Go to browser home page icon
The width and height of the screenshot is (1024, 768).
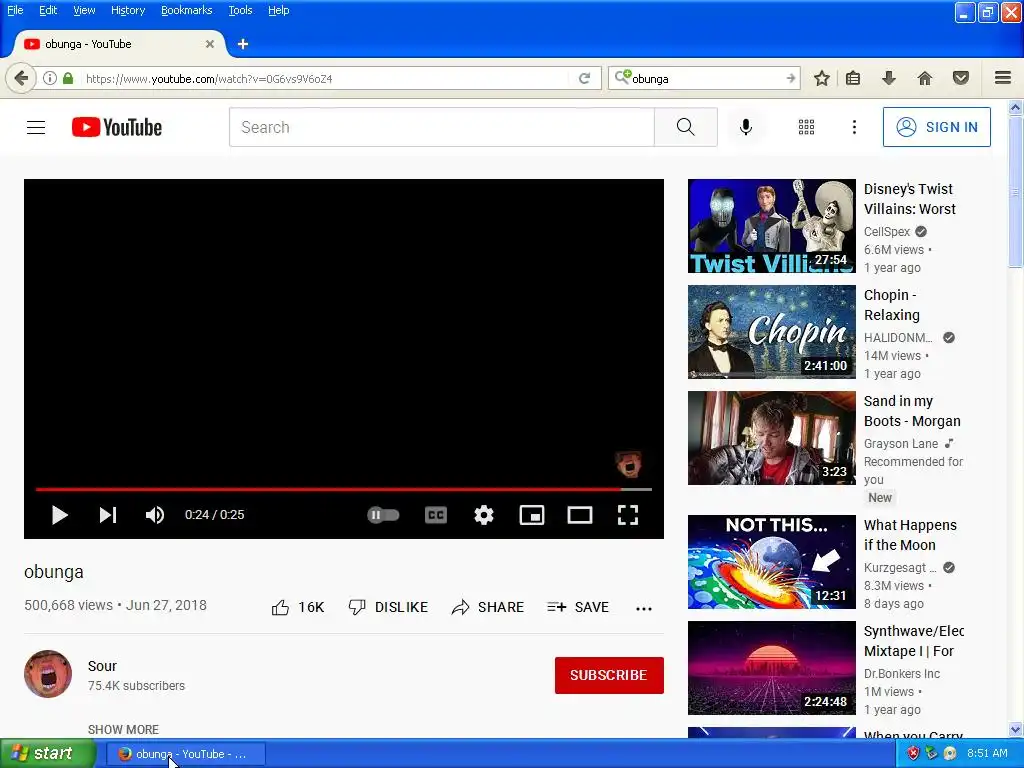(925, 79)
